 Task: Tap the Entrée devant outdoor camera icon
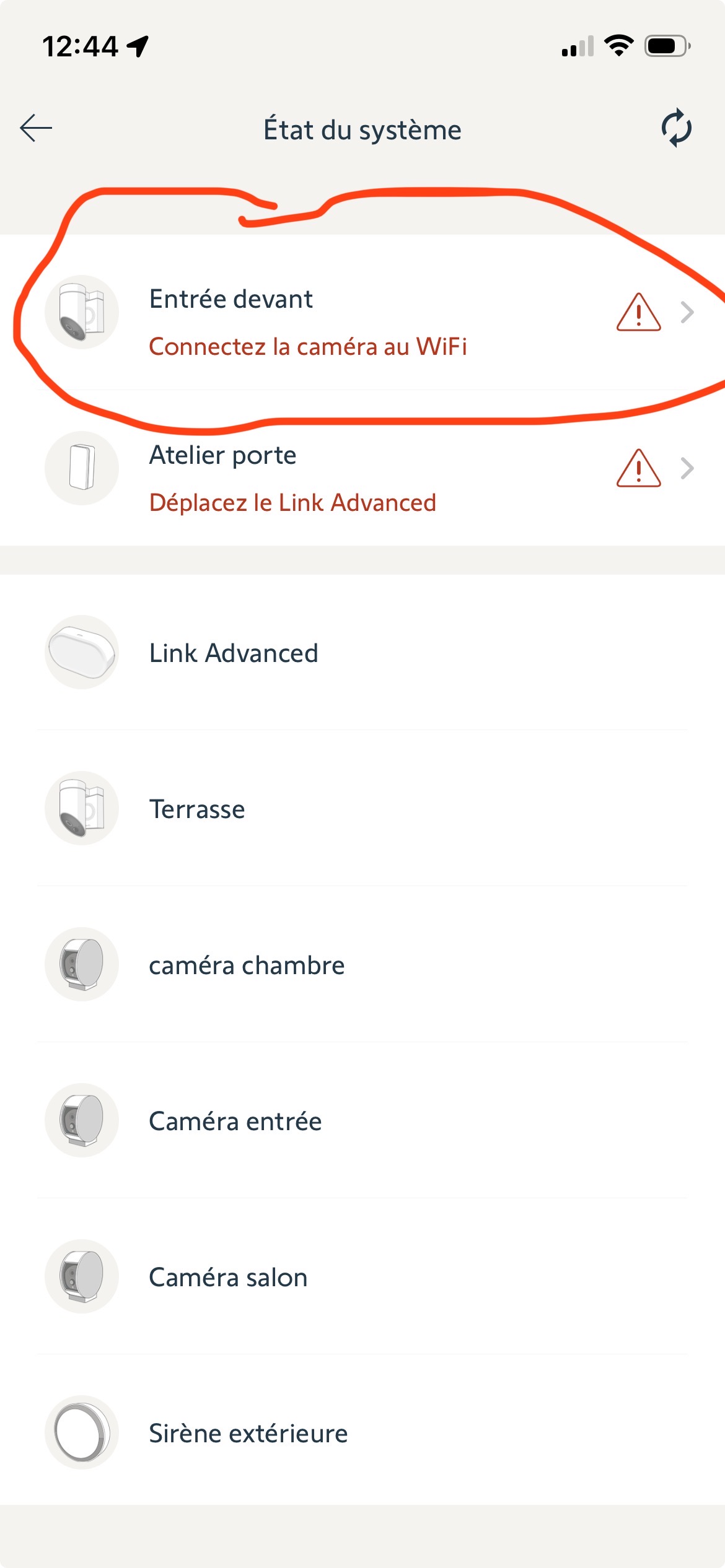pyautogui.click(x=82, y=312)
